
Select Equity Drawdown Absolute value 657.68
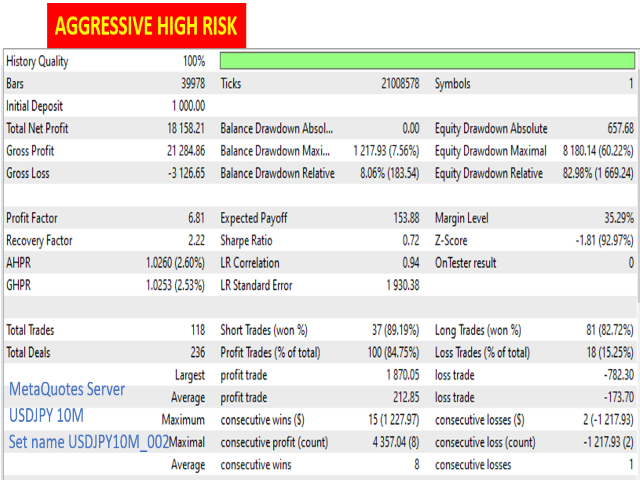[x=620, y=129]
